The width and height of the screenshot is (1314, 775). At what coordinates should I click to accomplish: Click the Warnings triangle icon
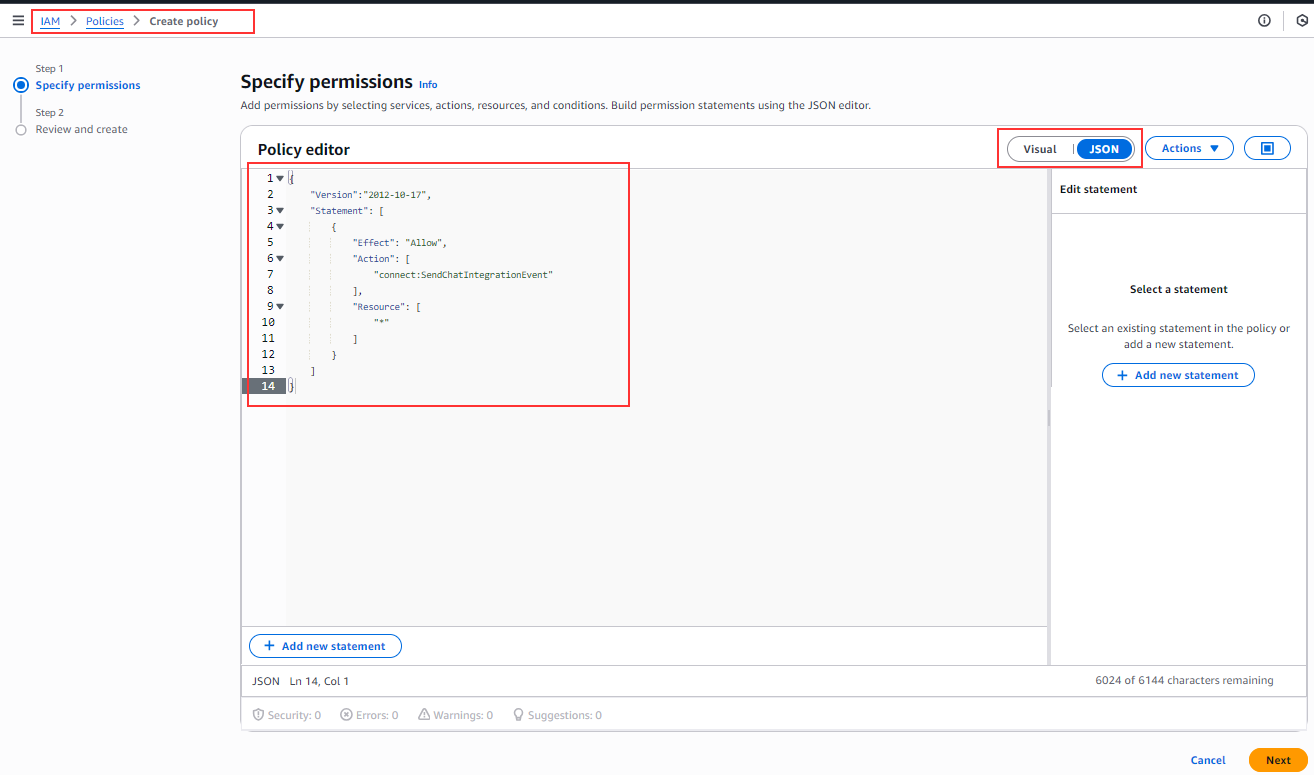[x=424, y=715]
